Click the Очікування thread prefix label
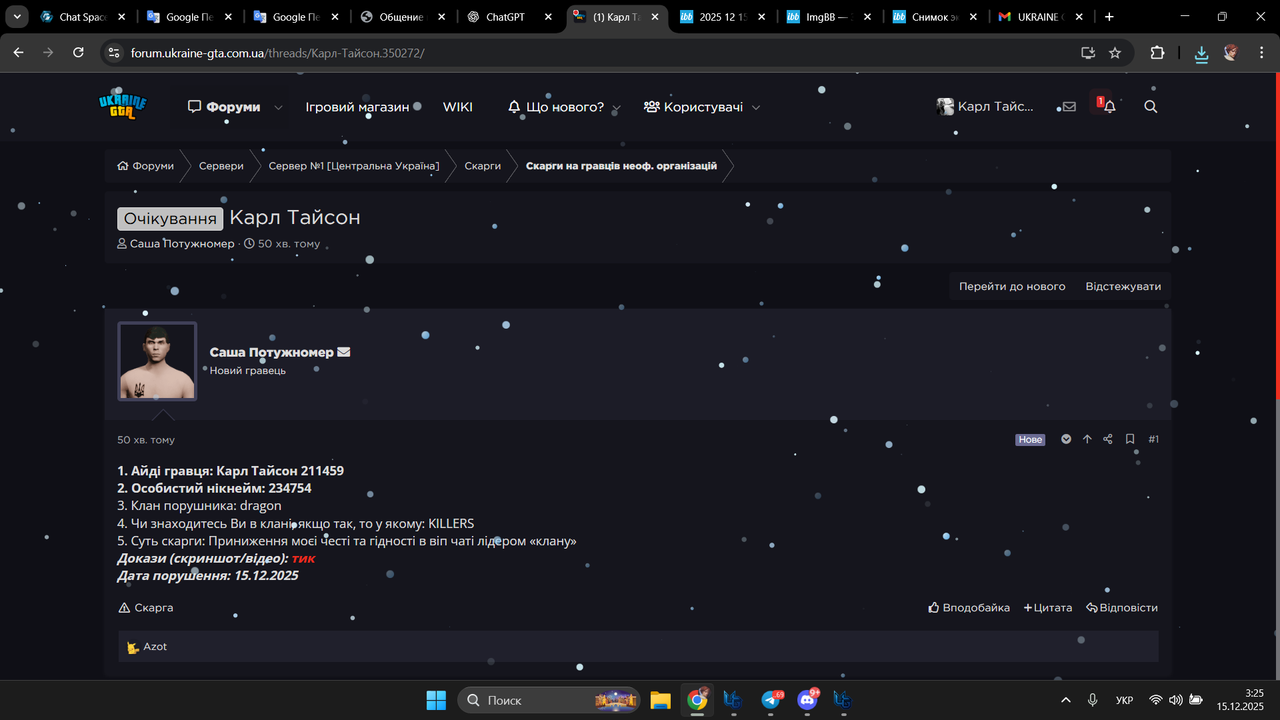This screenshot has height=720, width=1280. click(x=170, y=218)
